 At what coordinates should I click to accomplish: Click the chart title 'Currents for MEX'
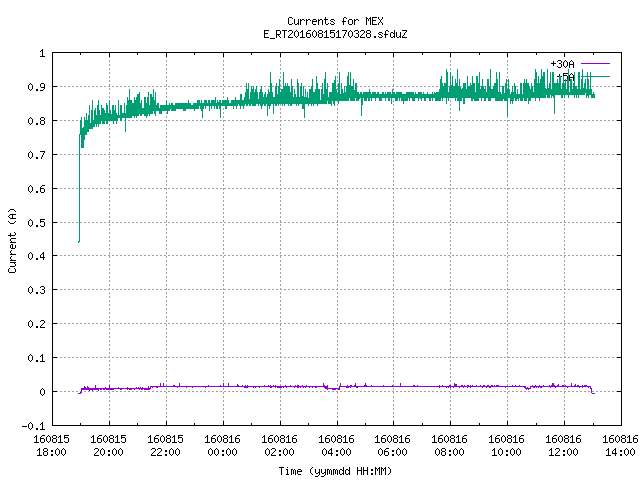[x=335, y=21]
